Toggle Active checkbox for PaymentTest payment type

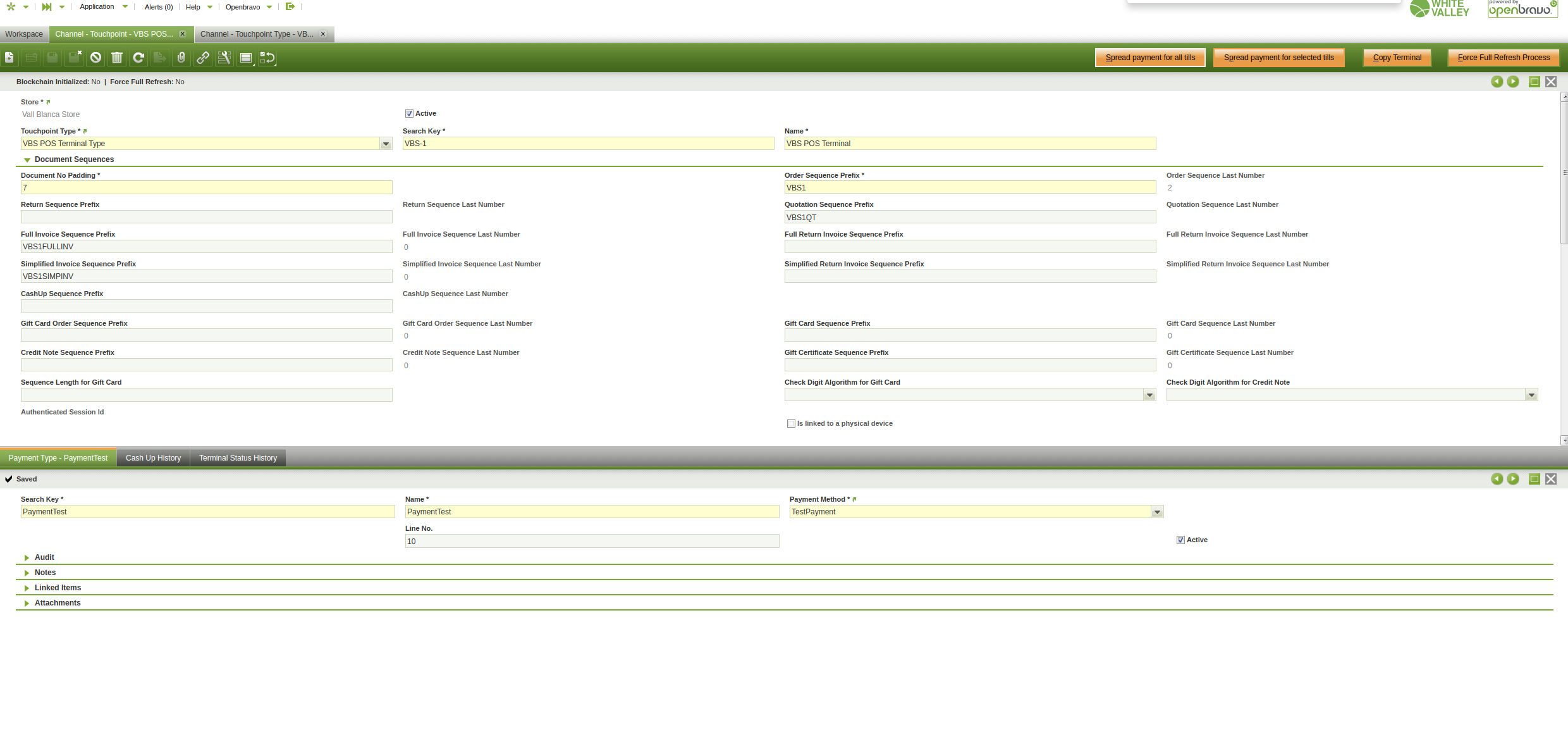(1180, 540)
